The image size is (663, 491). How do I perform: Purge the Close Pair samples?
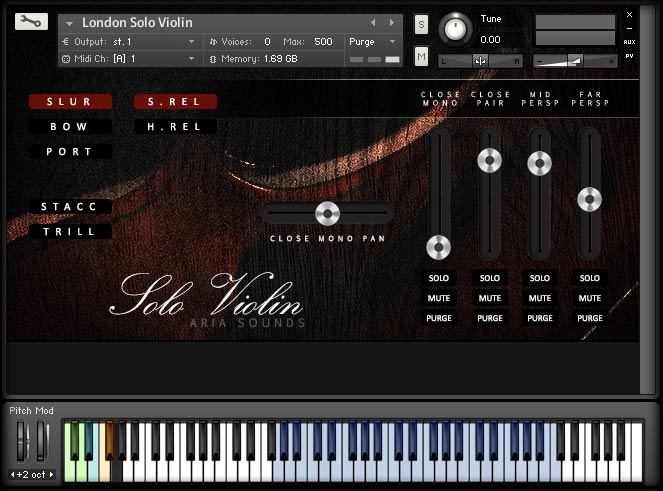pos(490,318)
